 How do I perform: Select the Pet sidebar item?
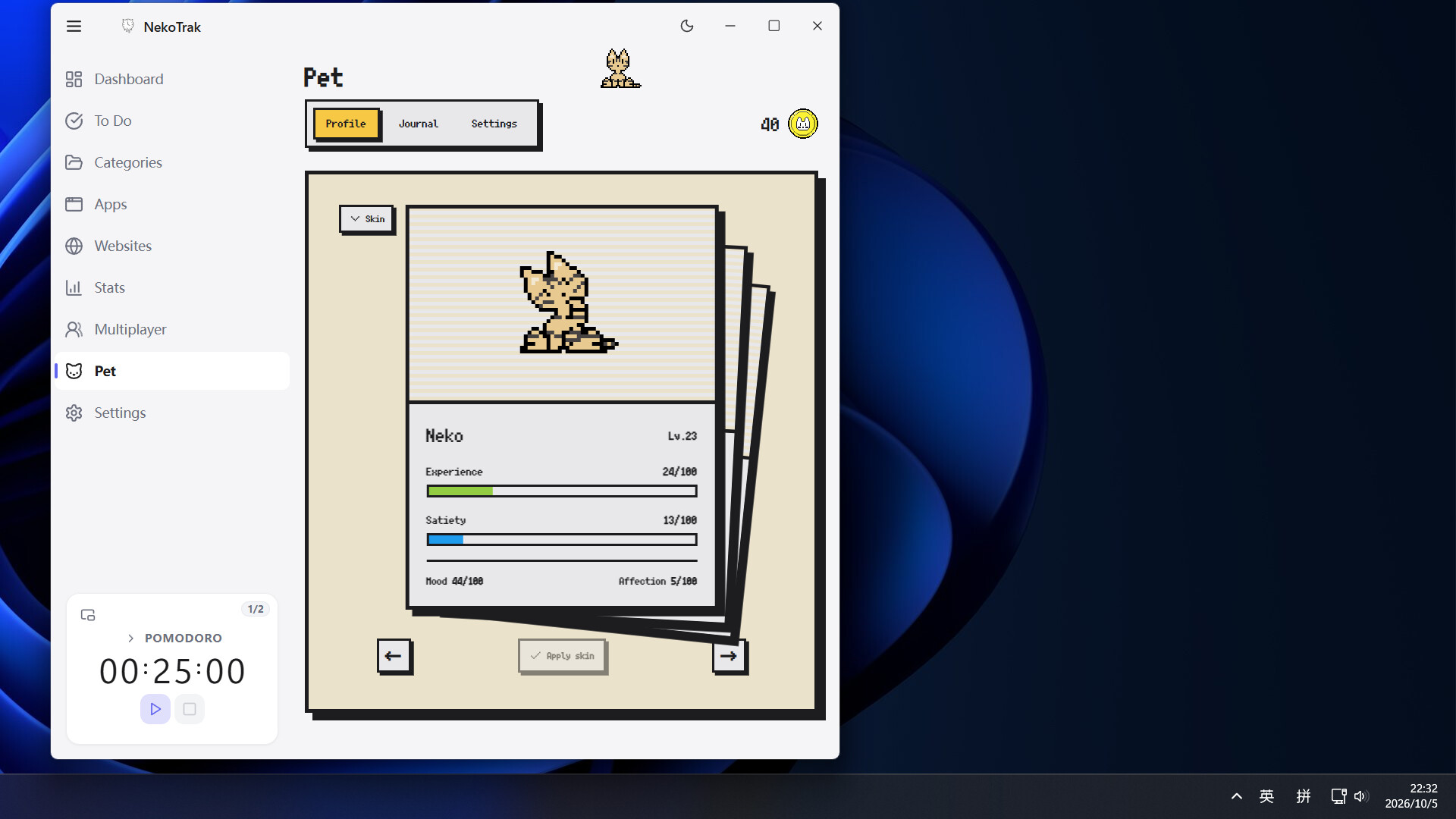tap(172, 371)
